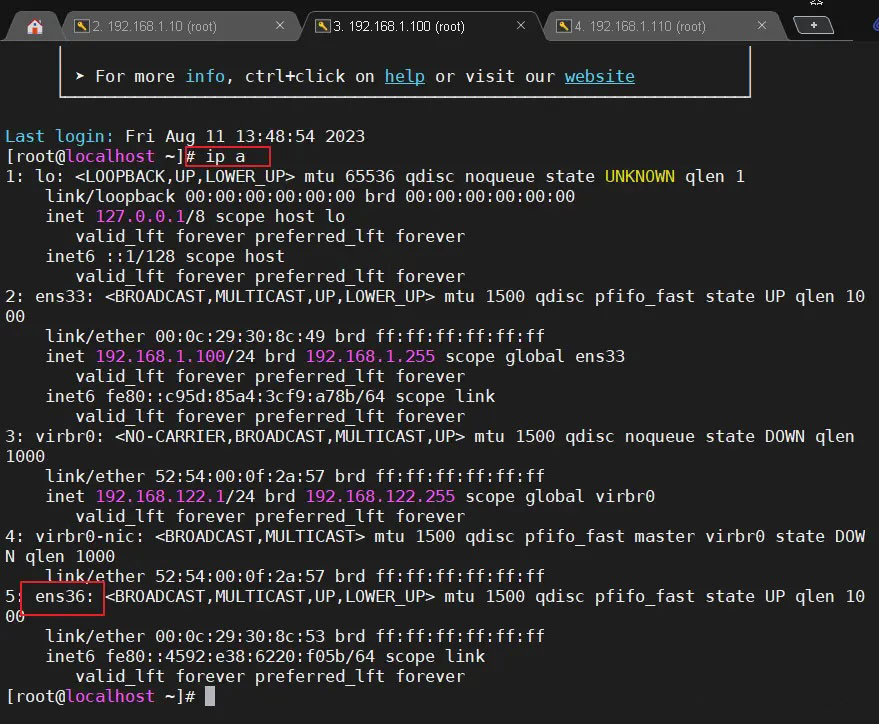Click the wrench icon on tab 3
Image resolution: width=879 pixels, height=724 pixels.
click(x=323, y=26)
